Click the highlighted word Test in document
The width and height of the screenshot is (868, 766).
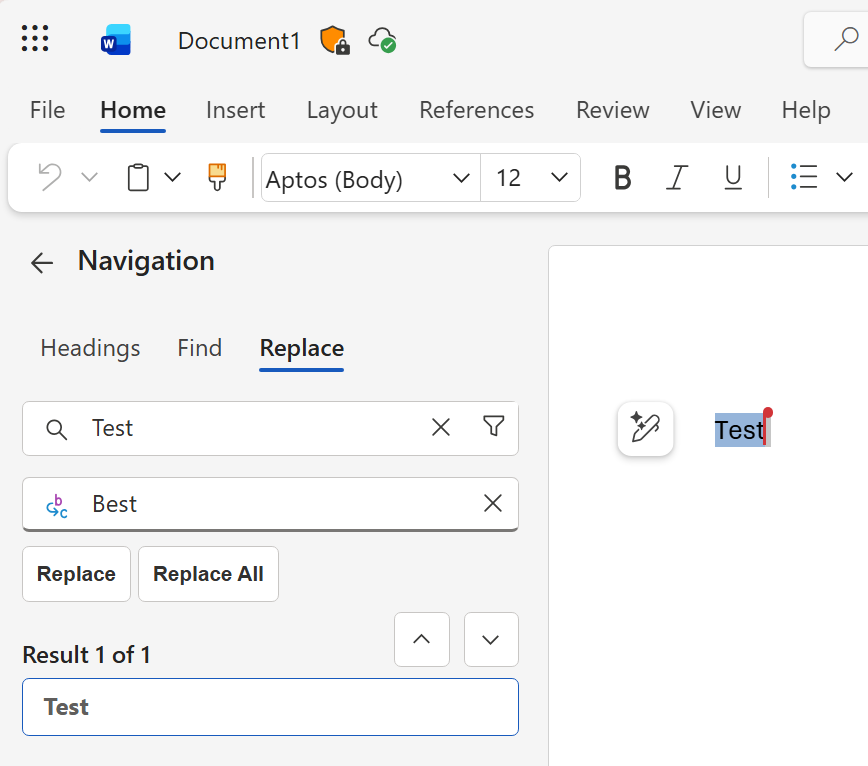pos(740,430)
